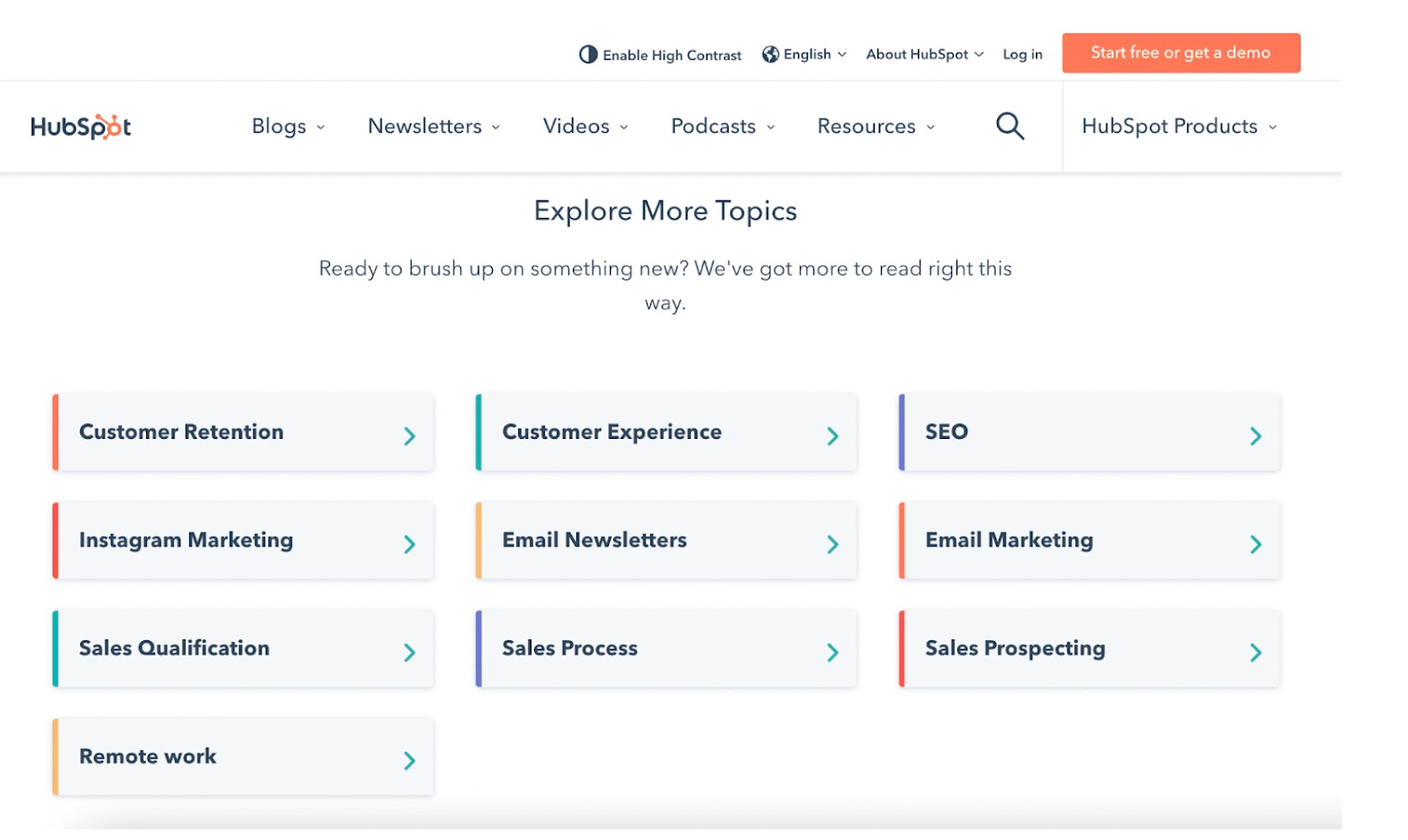Click the arrow on Remote work card
Image resolution: width=1408 pixels, height=840 pixels.
[x=409, y=761]
